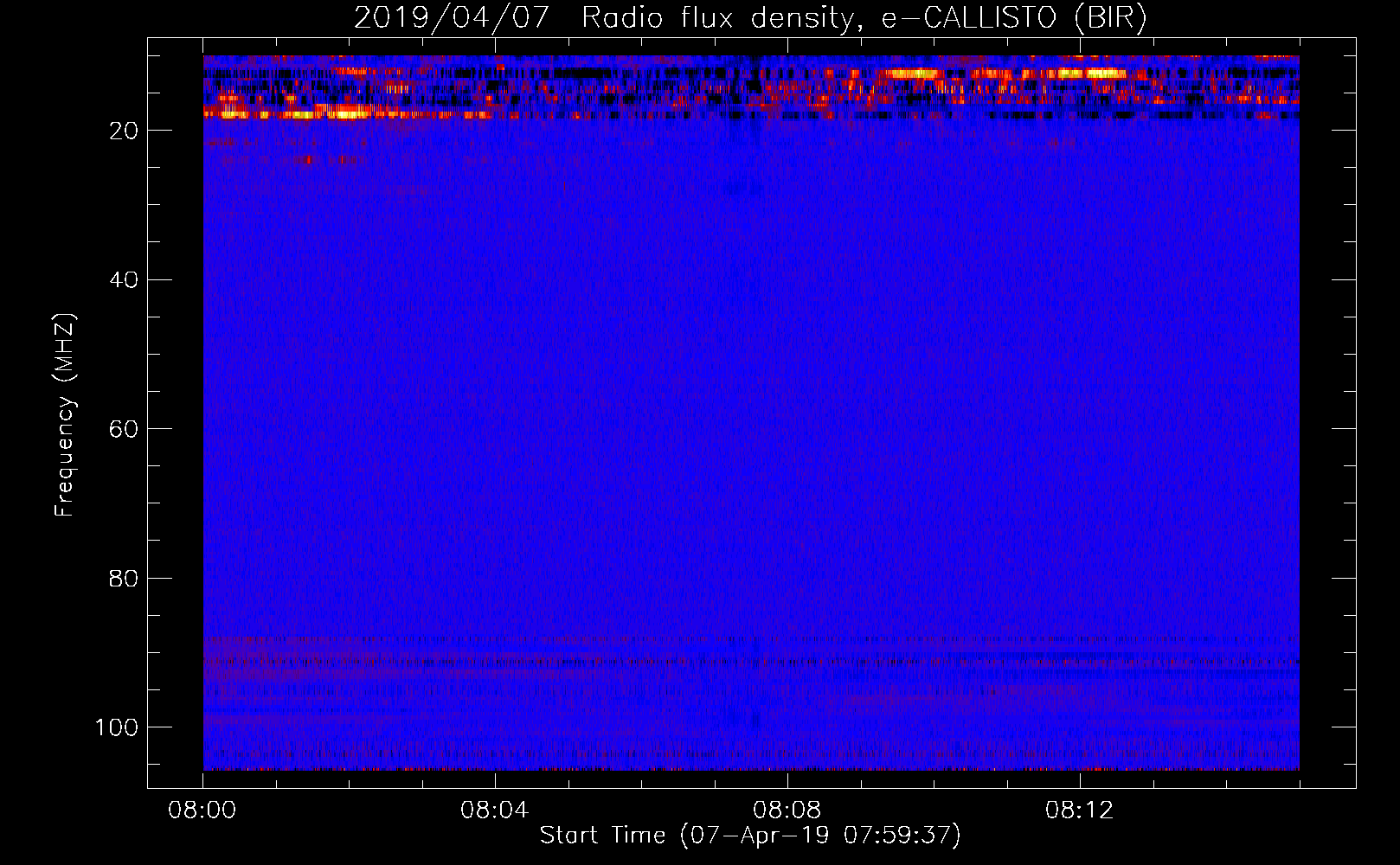Click the "Frequency (MHZ)" axis label

pos(65,415)
